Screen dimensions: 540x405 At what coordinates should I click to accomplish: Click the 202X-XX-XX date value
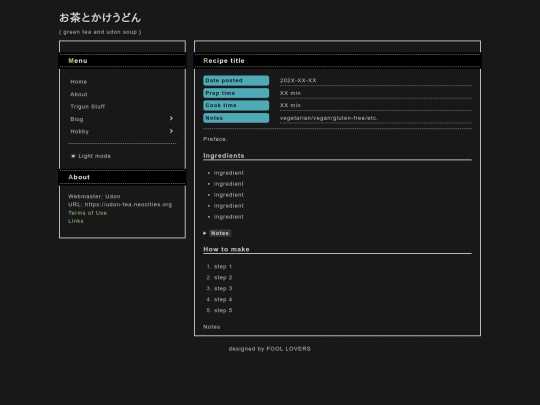298,81
